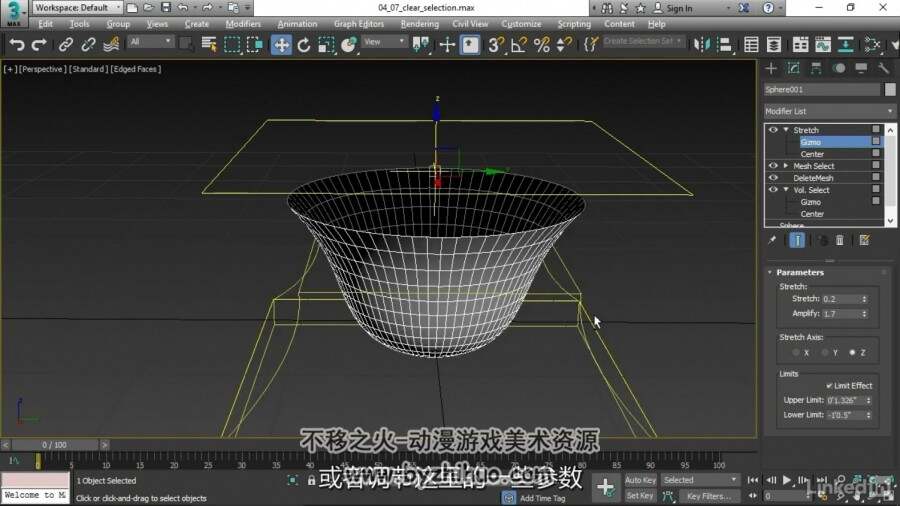
Task: Open Configure Modifier Sets icon
Action: click(x=864, y=240)
